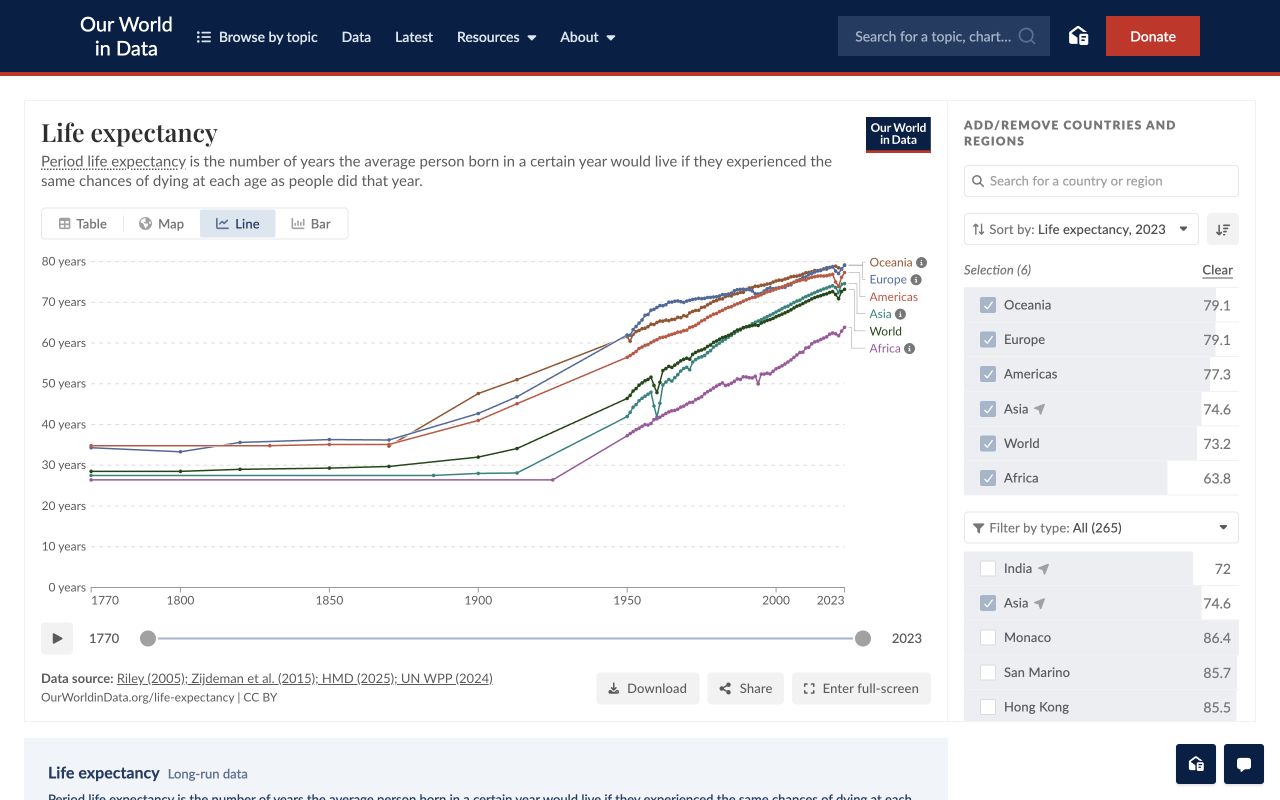The image size is (1280, 800).
Task: Click the Share button
Action: tap(746, 688)
